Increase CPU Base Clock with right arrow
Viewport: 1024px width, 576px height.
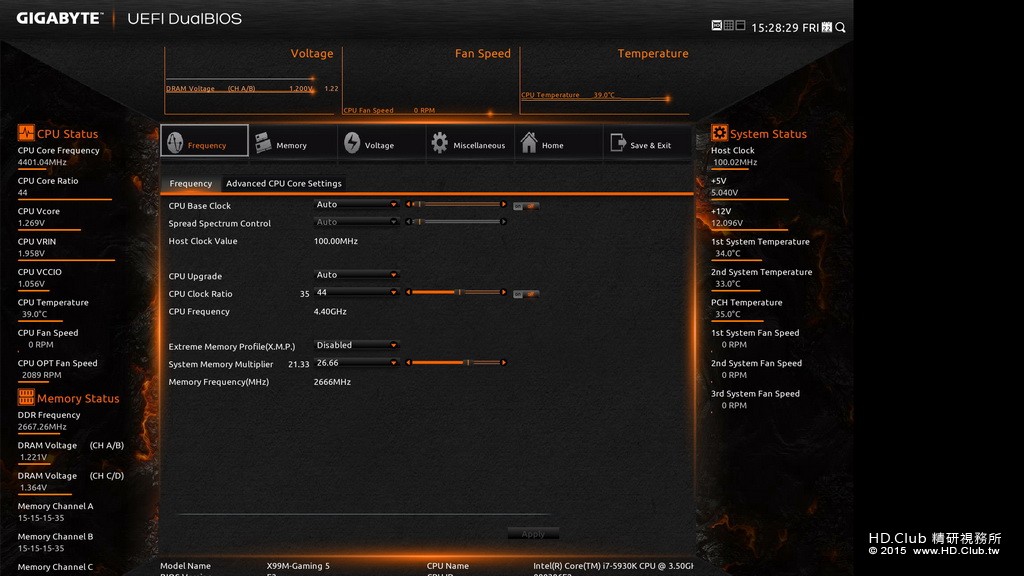504,204
